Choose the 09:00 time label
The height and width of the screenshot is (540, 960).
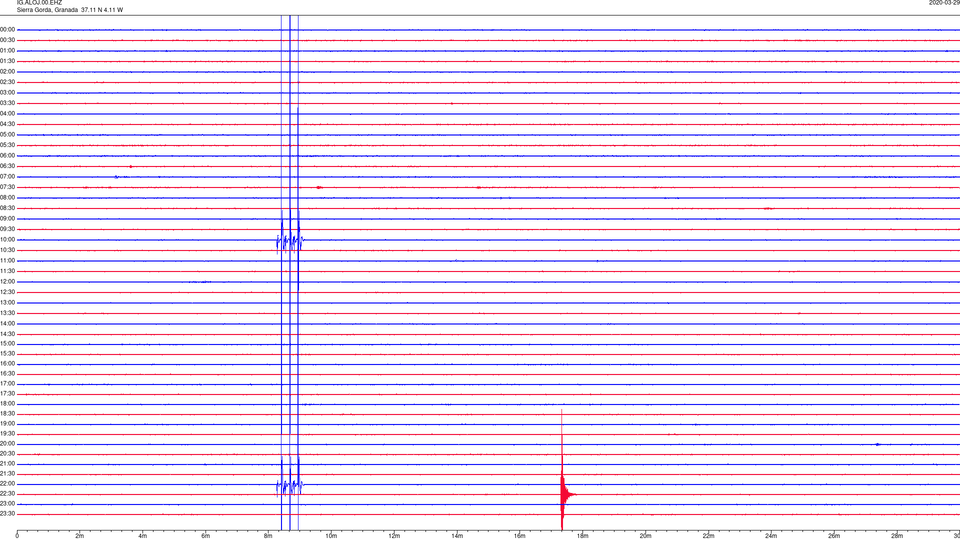point(8,219)
